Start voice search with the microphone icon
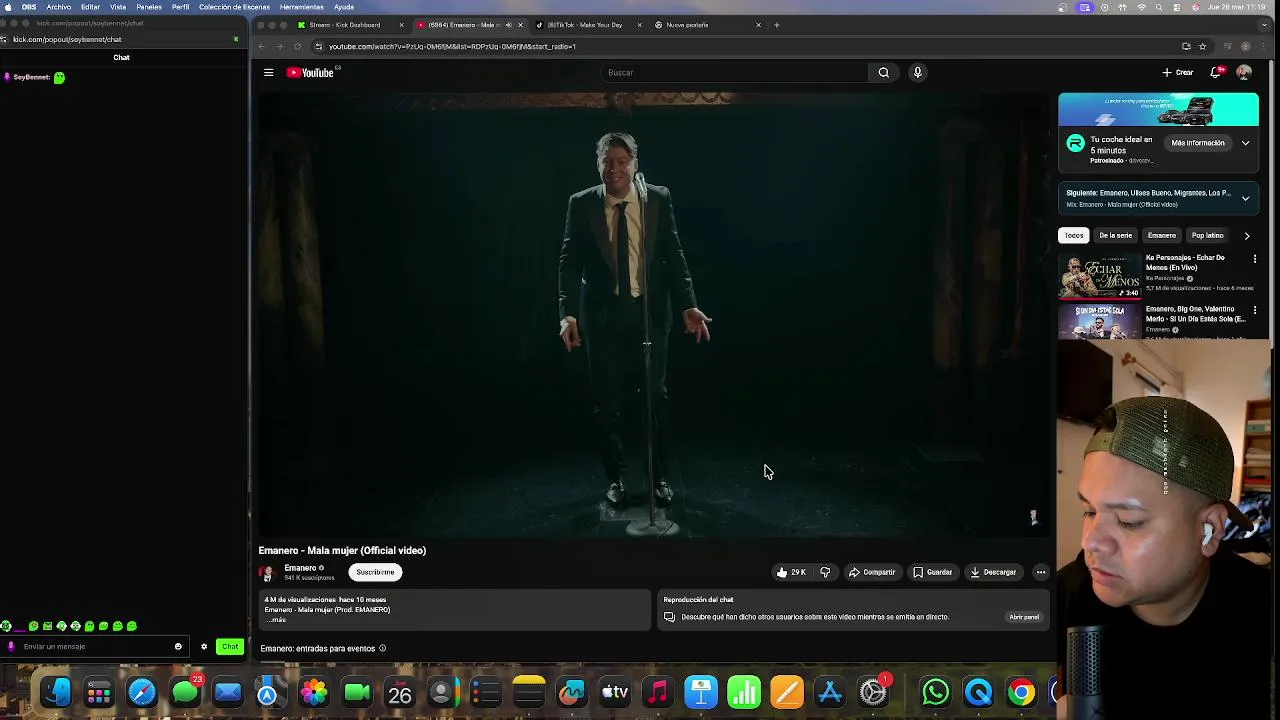The width and height of the screenshot is (1280, 720). click(x=917, y=72)
